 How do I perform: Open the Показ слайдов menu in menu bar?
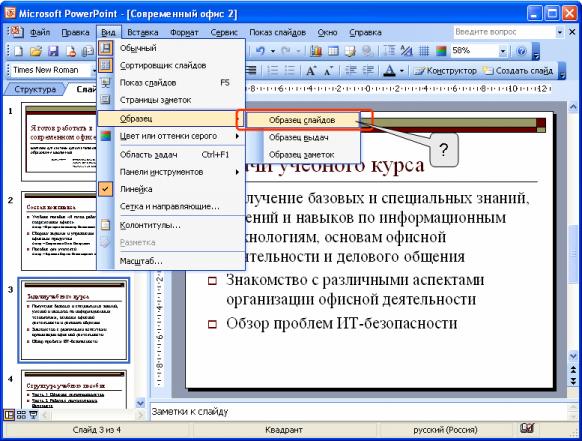277,32
